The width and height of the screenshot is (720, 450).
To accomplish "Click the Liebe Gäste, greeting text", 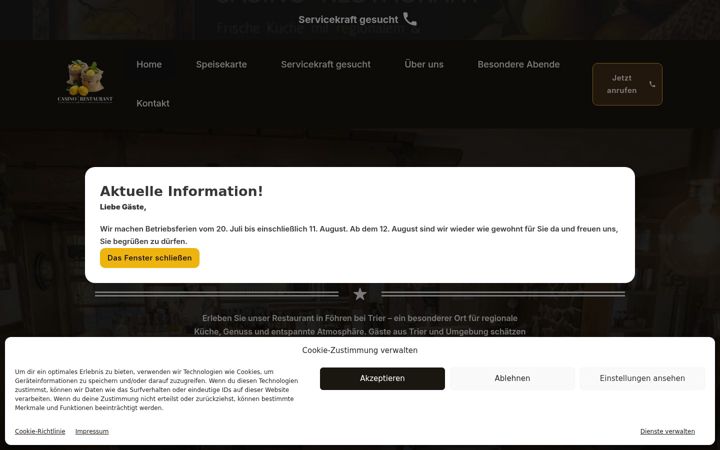I will pos(123,207).
